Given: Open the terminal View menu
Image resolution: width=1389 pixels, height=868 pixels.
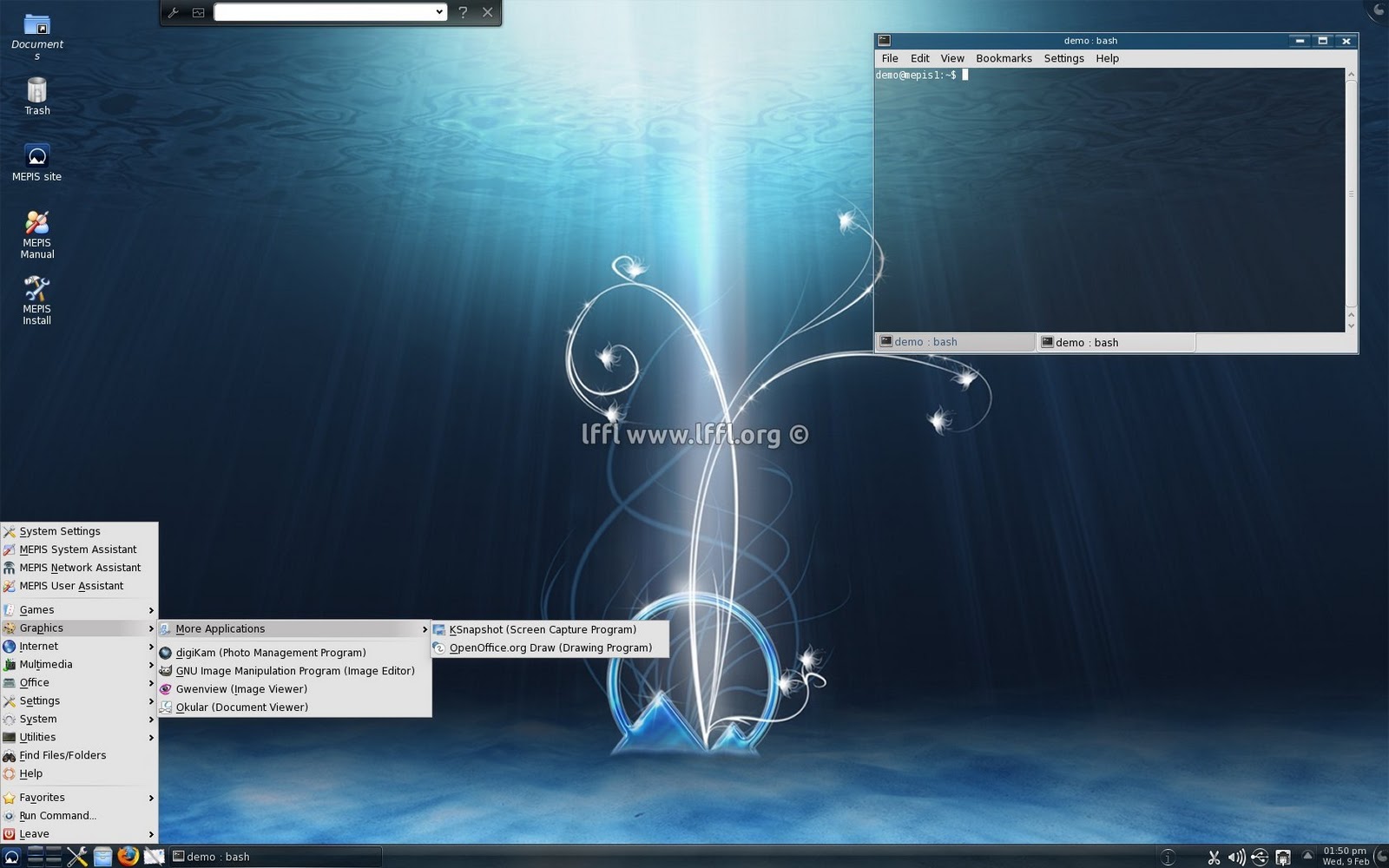Looking at the screenshot, I should pos(952,58).
